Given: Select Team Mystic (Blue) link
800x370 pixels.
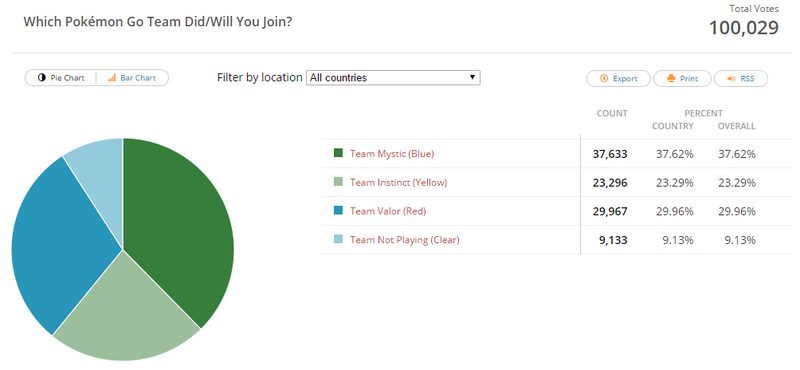Looking at the screenshot, I should pos(392,154).
